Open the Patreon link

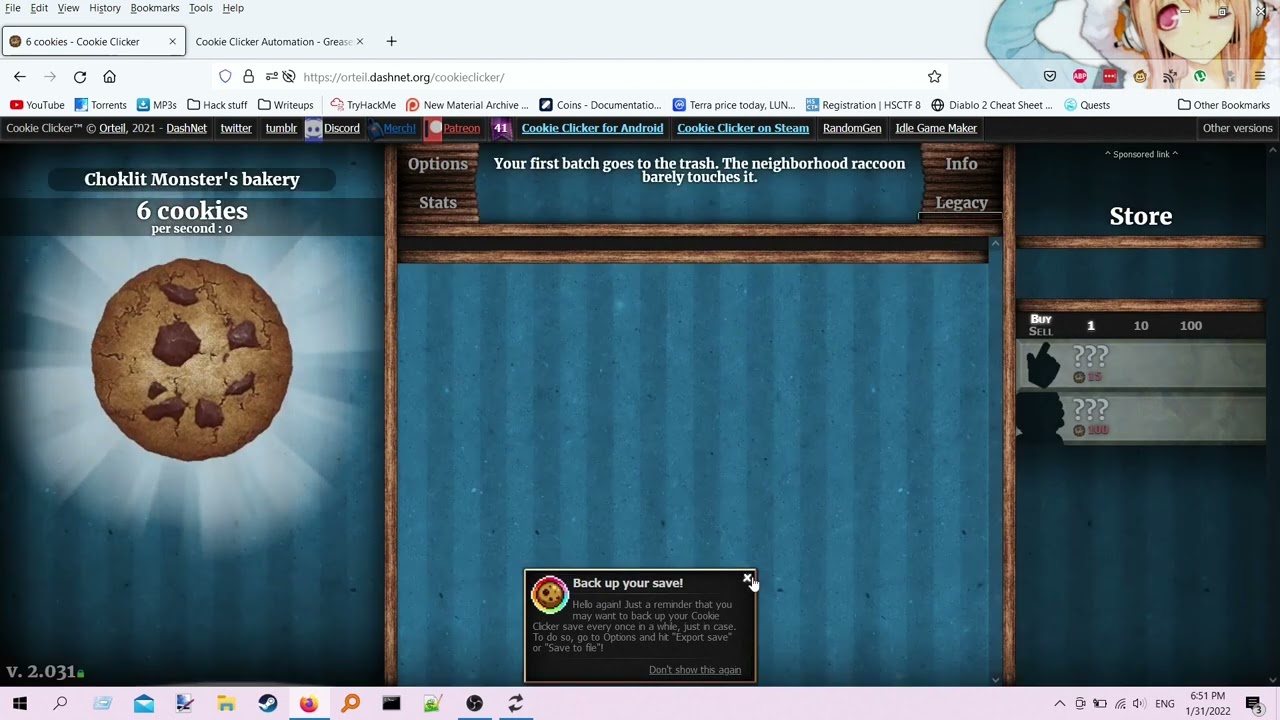[x=454, y=128]
